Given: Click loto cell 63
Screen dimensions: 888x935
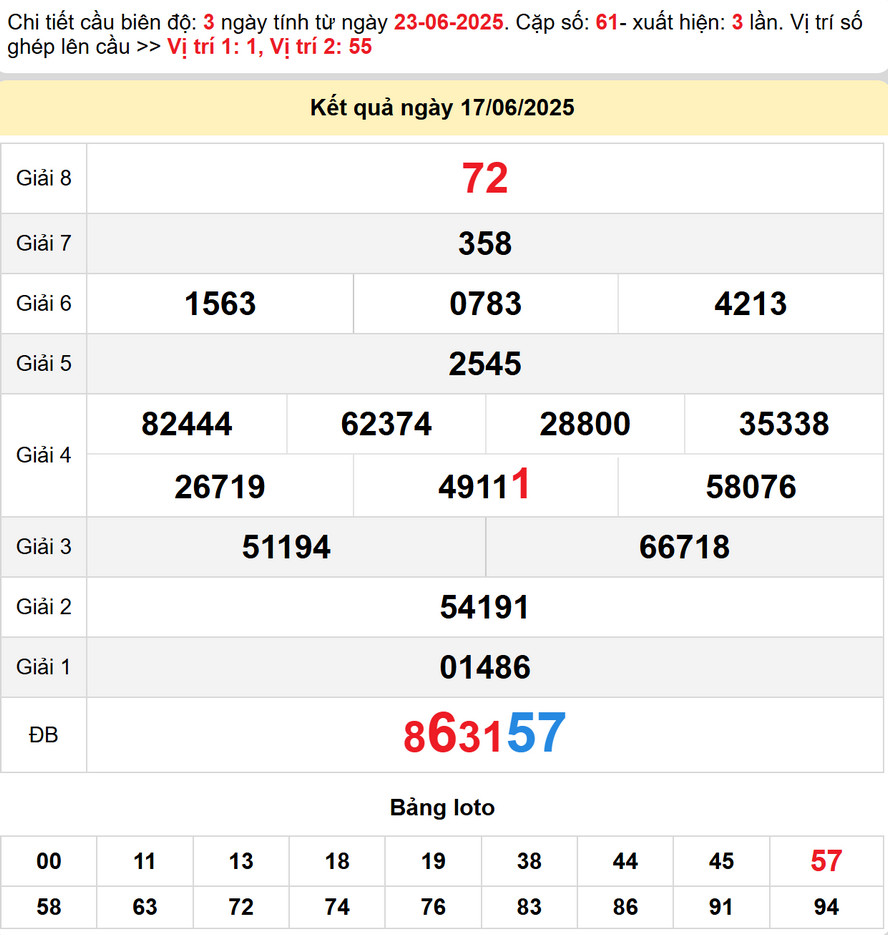Looking at the screenshot, I should [x=145, y=907].
